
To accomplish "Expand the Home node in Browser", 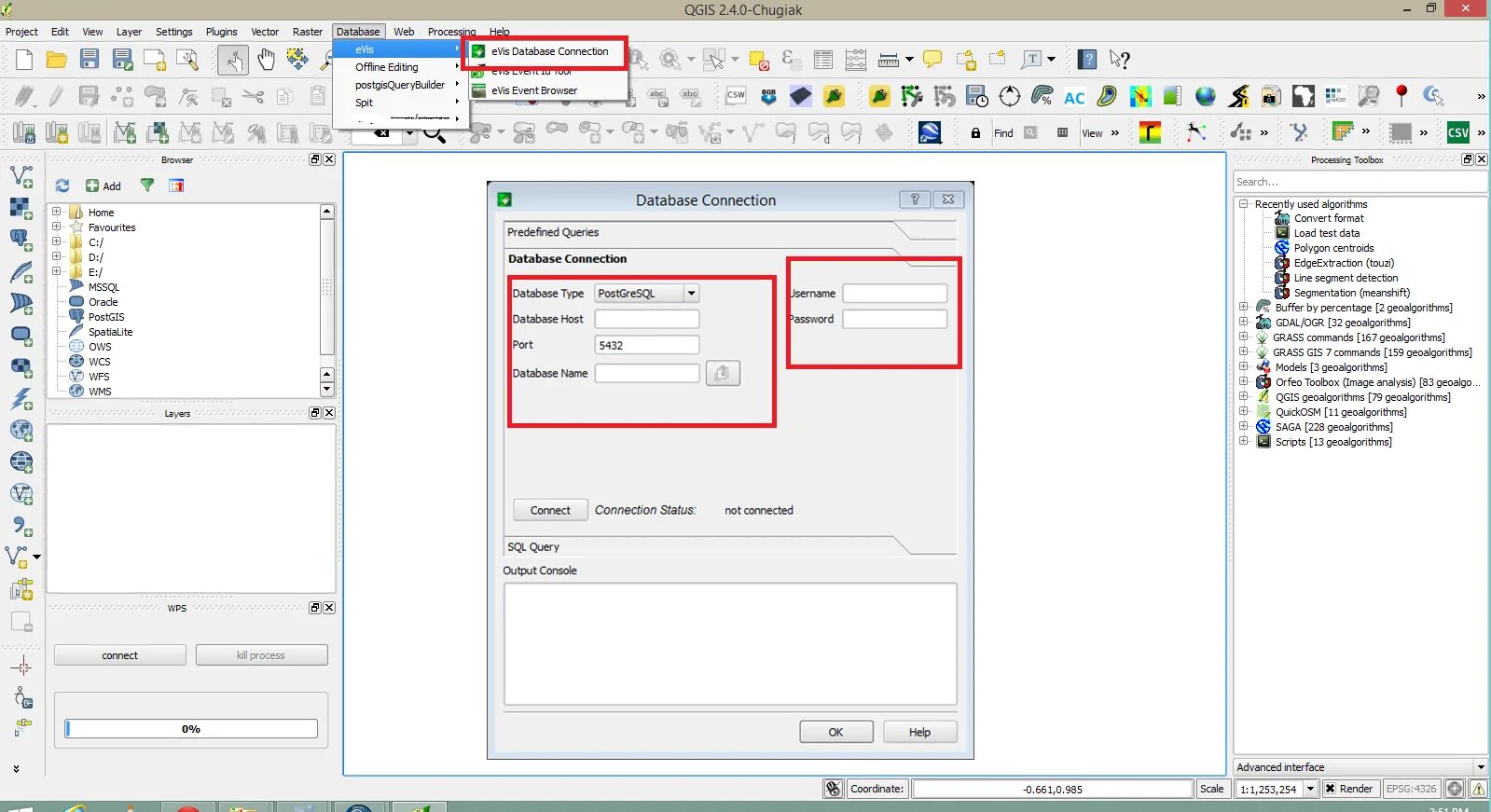I will 57,212.
